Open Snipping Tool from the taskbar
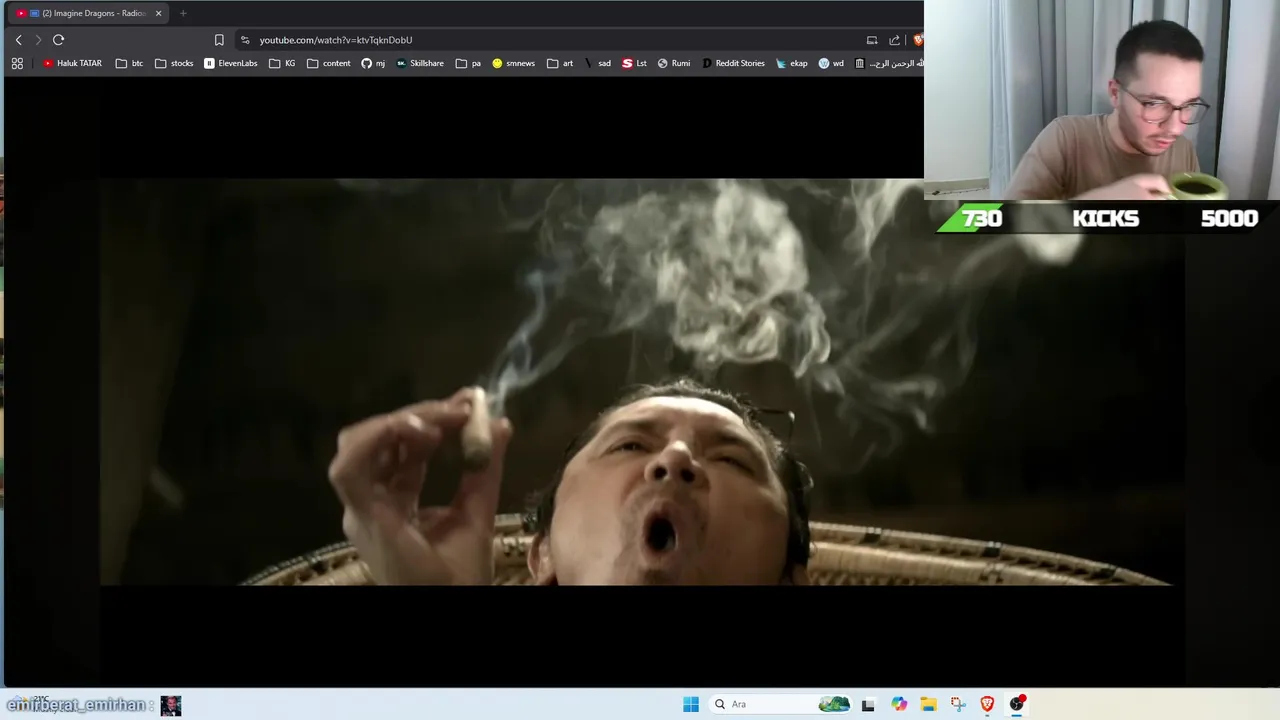Viewport: 1280px width, 720px height. [958, 704]
